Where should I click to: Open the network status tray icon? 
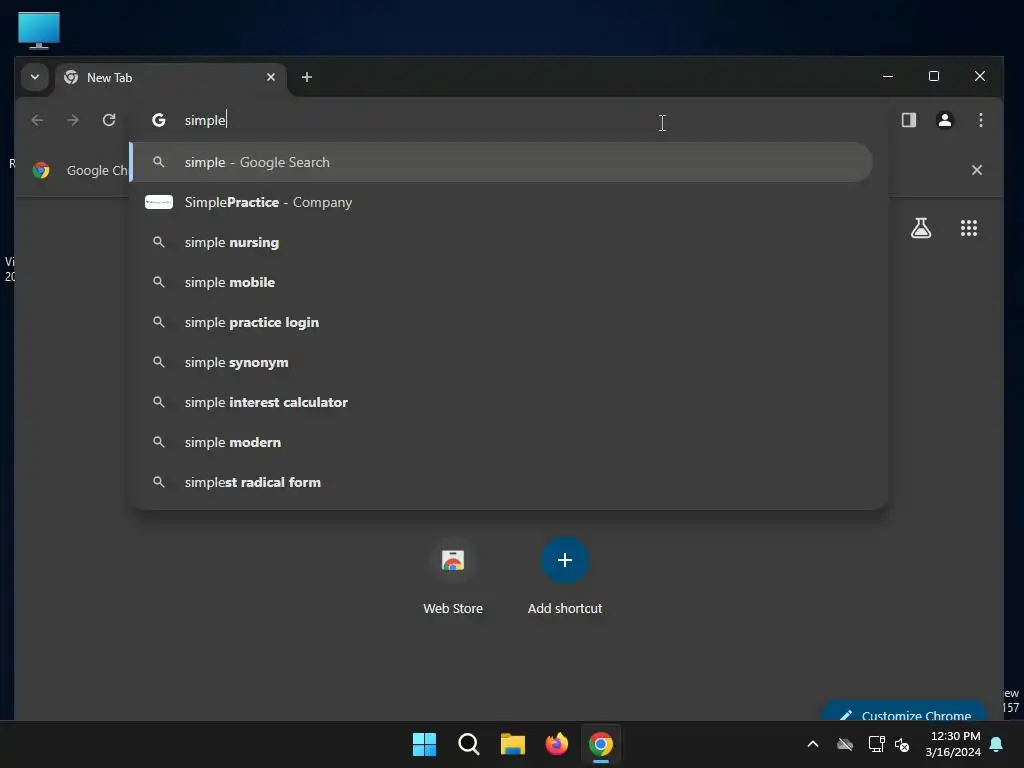876,744
